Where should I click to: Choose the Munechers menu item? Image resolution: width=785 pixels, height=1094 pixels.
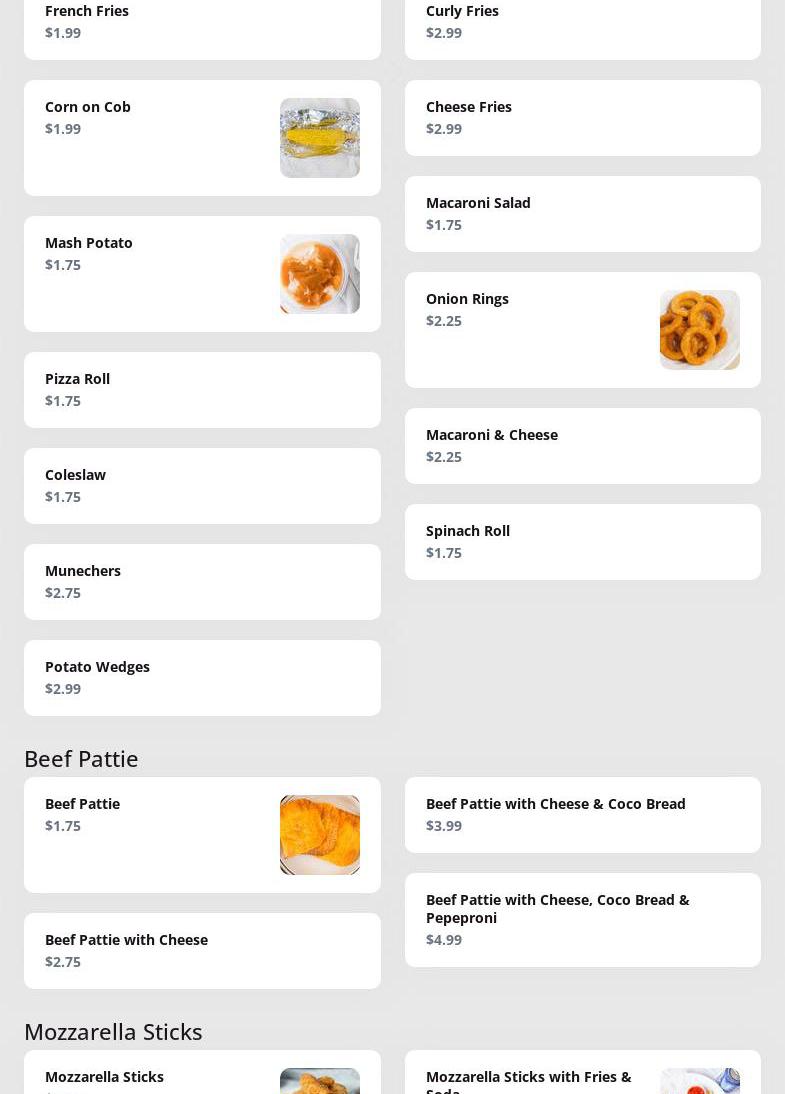point(200,582)
